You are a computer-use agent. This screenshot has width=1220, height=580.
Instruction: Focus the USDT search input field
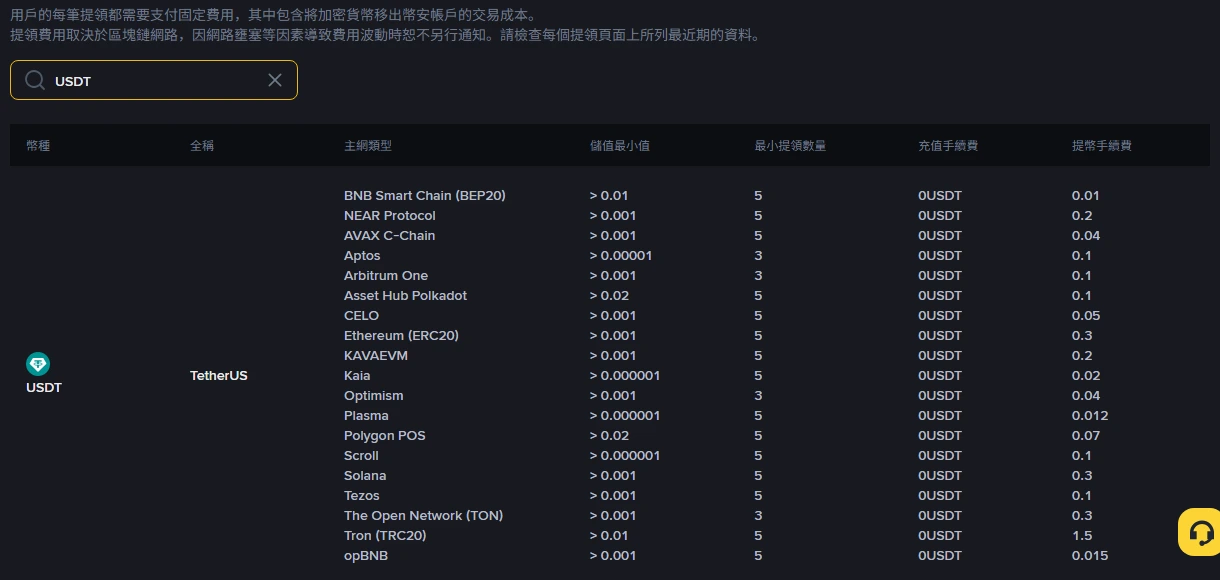coord(154,80)
